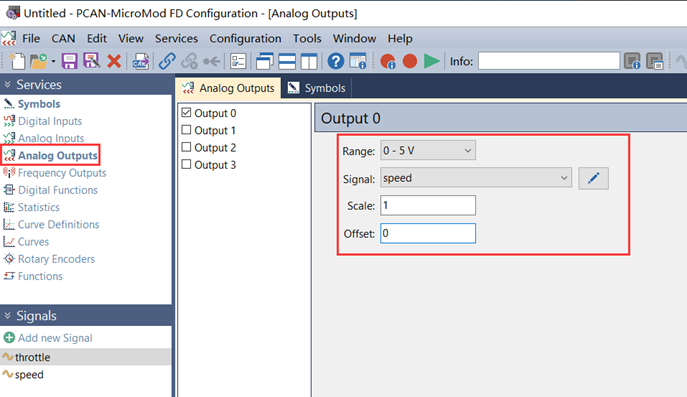
Task: Click the green Play triangle icon
Action: point(432,61)
